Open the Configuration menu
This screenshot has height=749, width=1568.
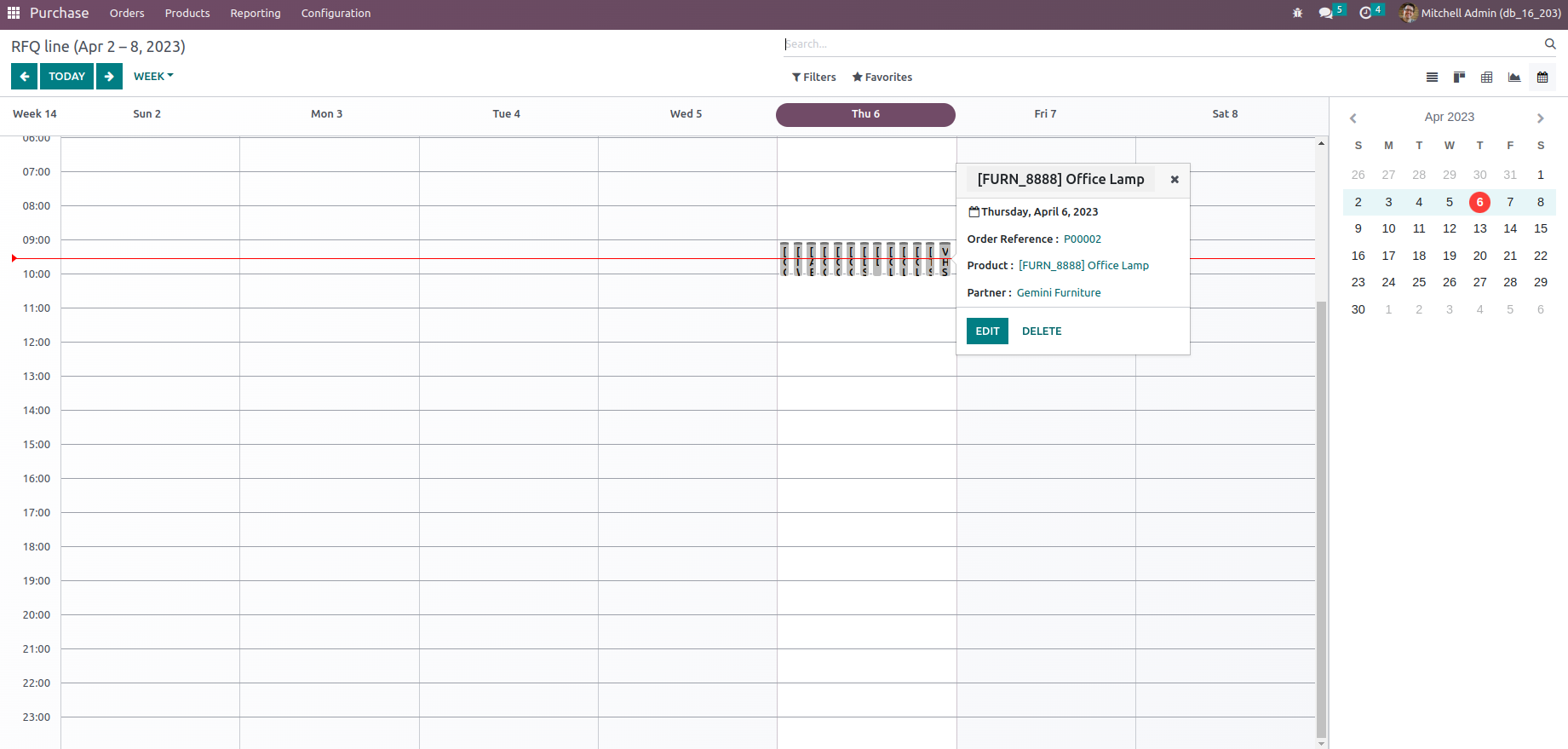click(336, 14)
